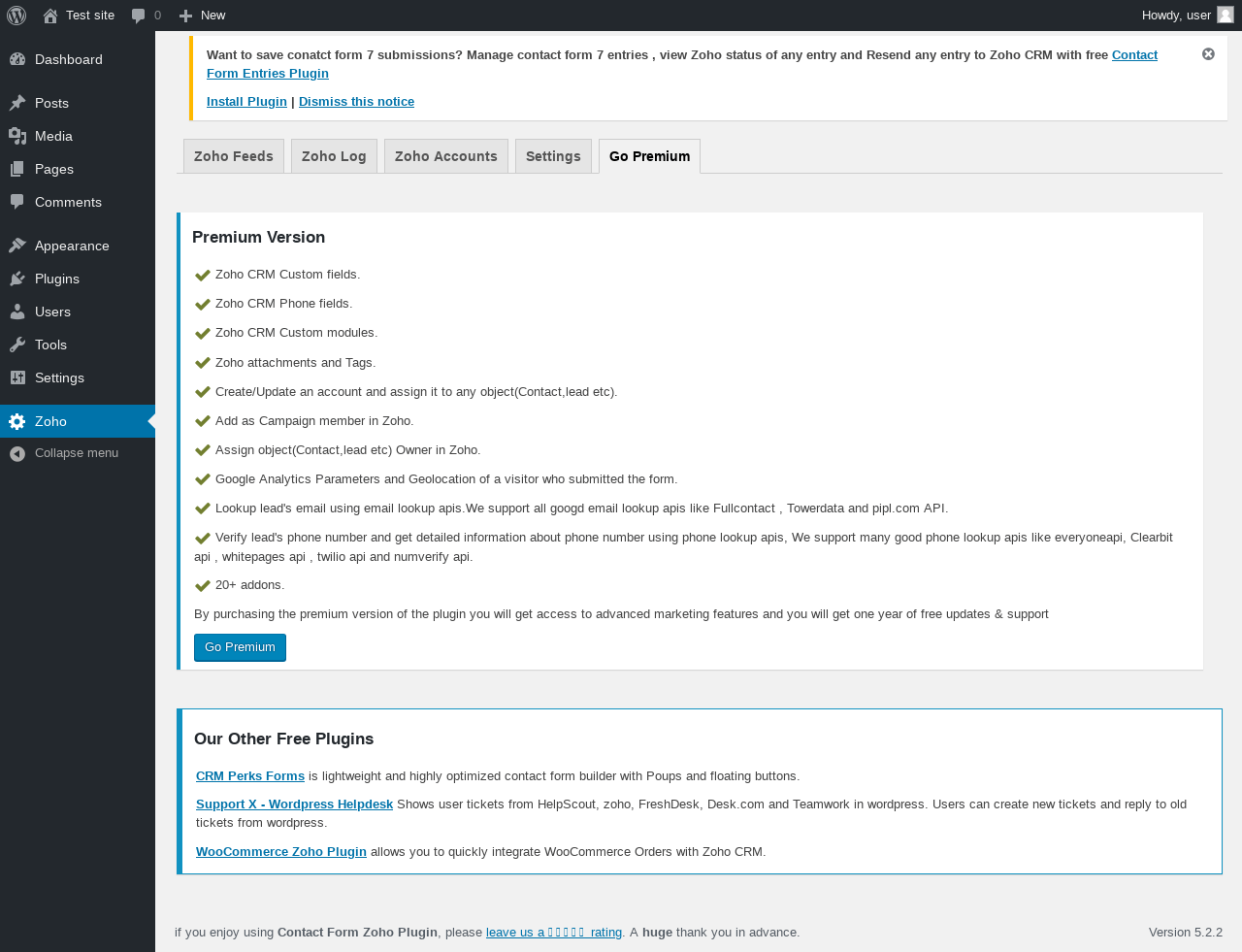Switch to the Zoho Feeds tab
This screenshot has height=952, width=1242.
(234, 156)
